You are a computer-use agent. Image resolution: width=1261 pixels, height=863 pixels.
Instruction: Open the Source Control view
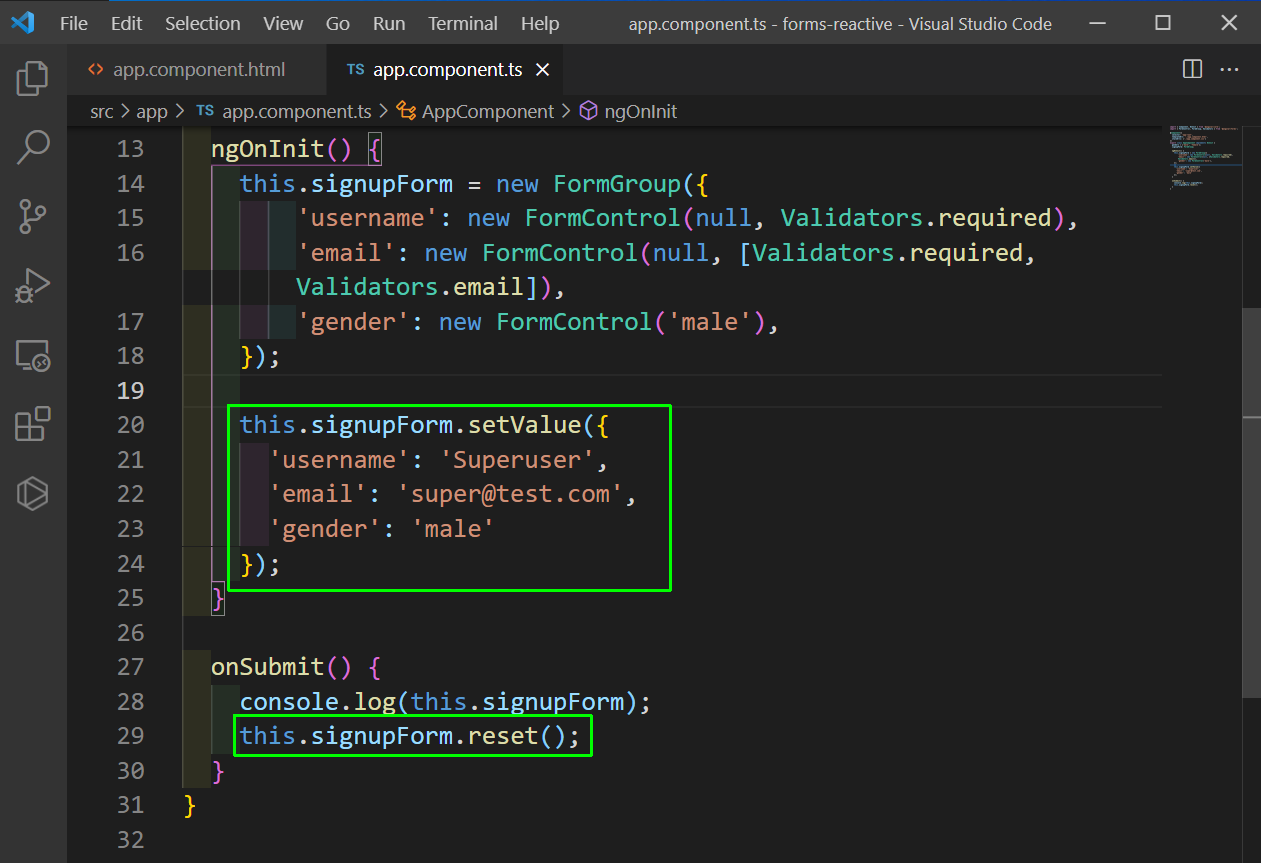click(33, 216)
